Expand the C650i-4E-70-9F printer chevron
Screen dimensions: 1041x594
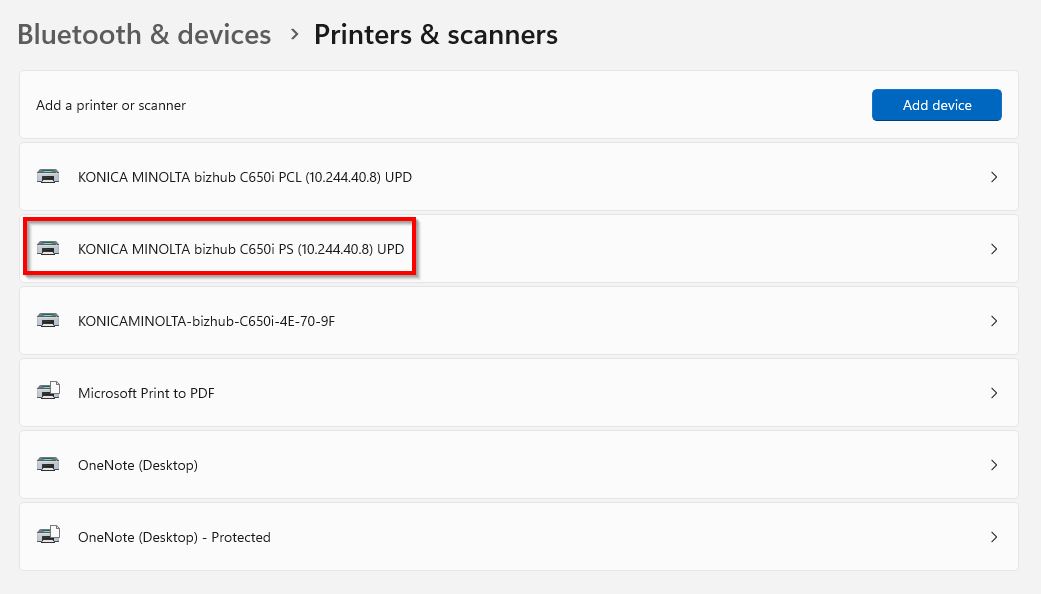pyautogui.click(x=993, y=321)
